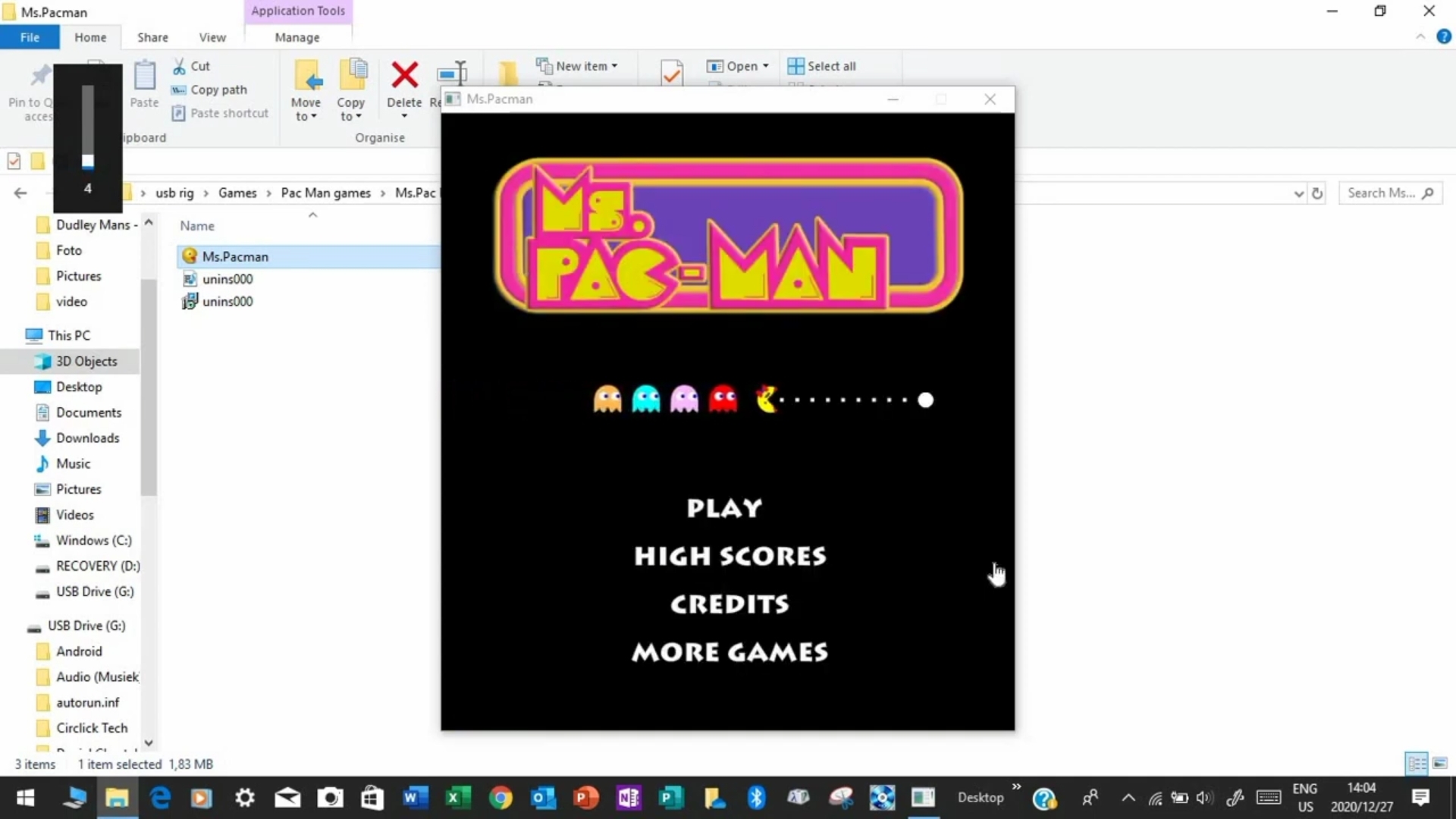Open Explorer help question mark
The width and height of the screenshot is (1456, 819).
pos(1444,36)
